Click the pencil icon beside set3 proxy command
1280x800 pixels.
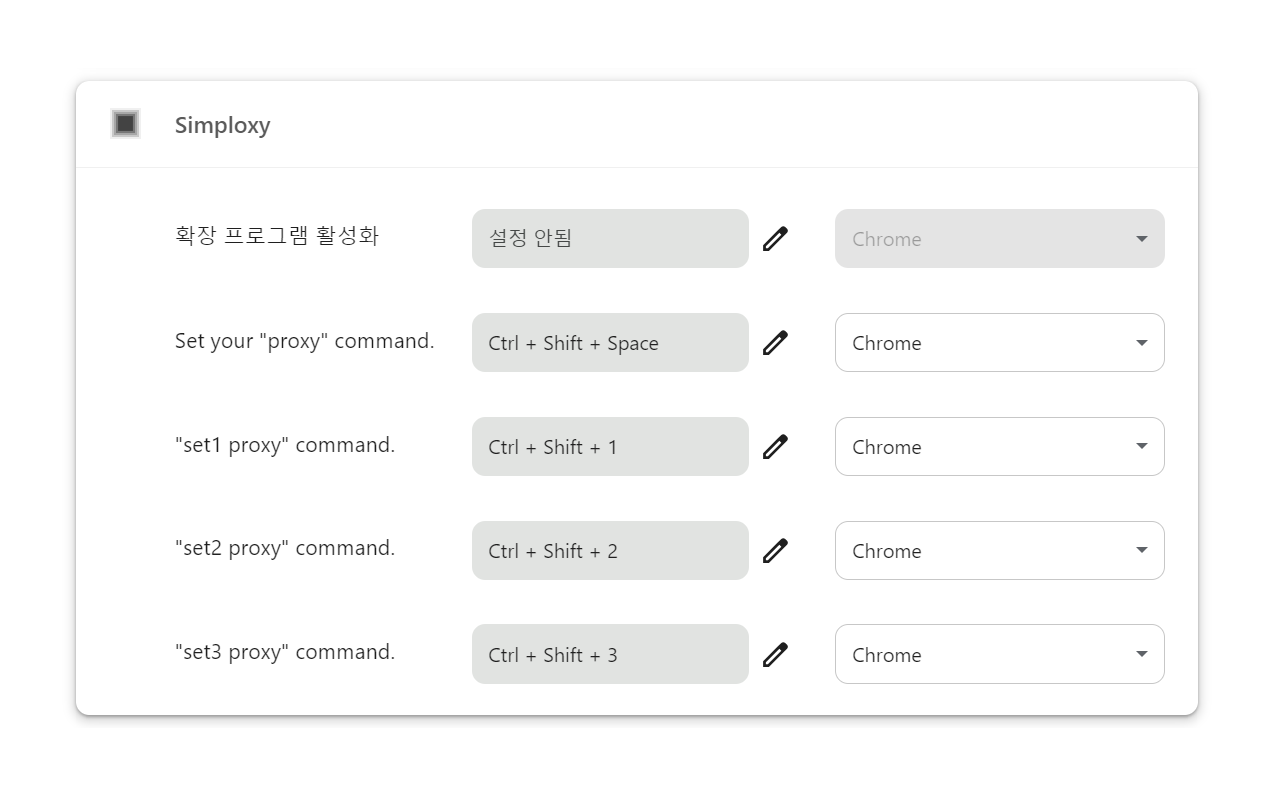click(x=776, y=654)
